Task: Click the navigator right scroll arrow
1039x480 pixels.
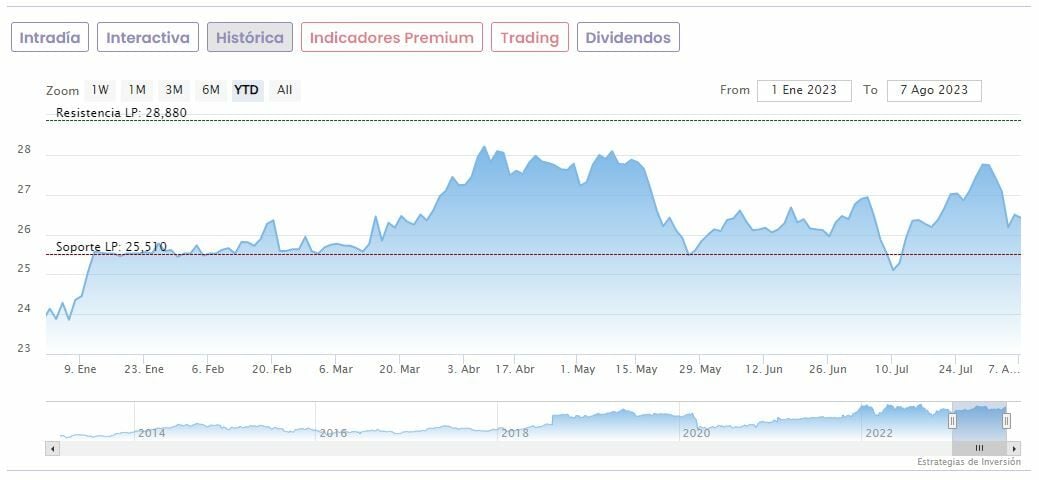Action: (x=1015, y=448)
